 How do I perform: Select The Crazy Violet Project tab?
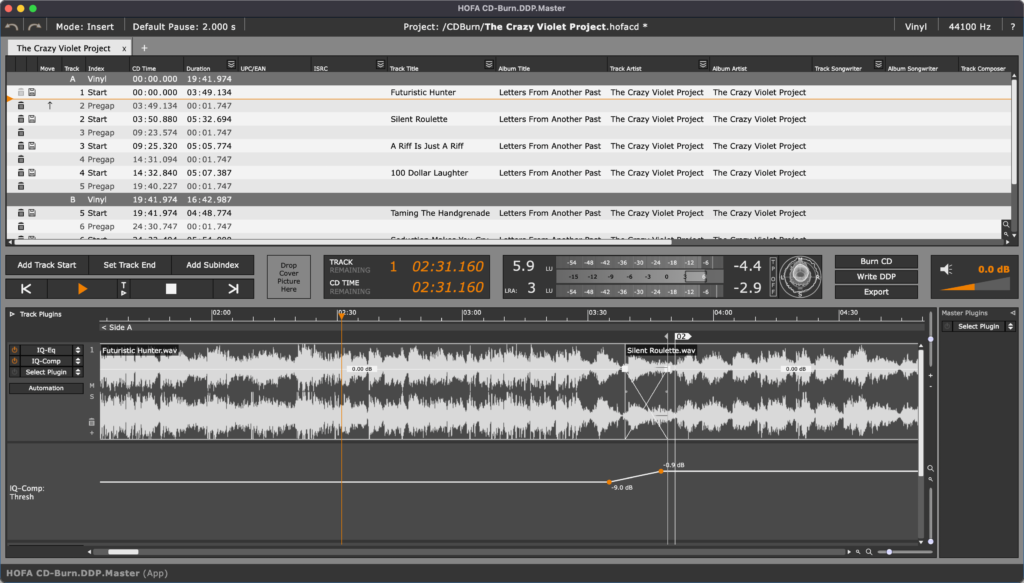pyautogui.click(x=63, y=48)
